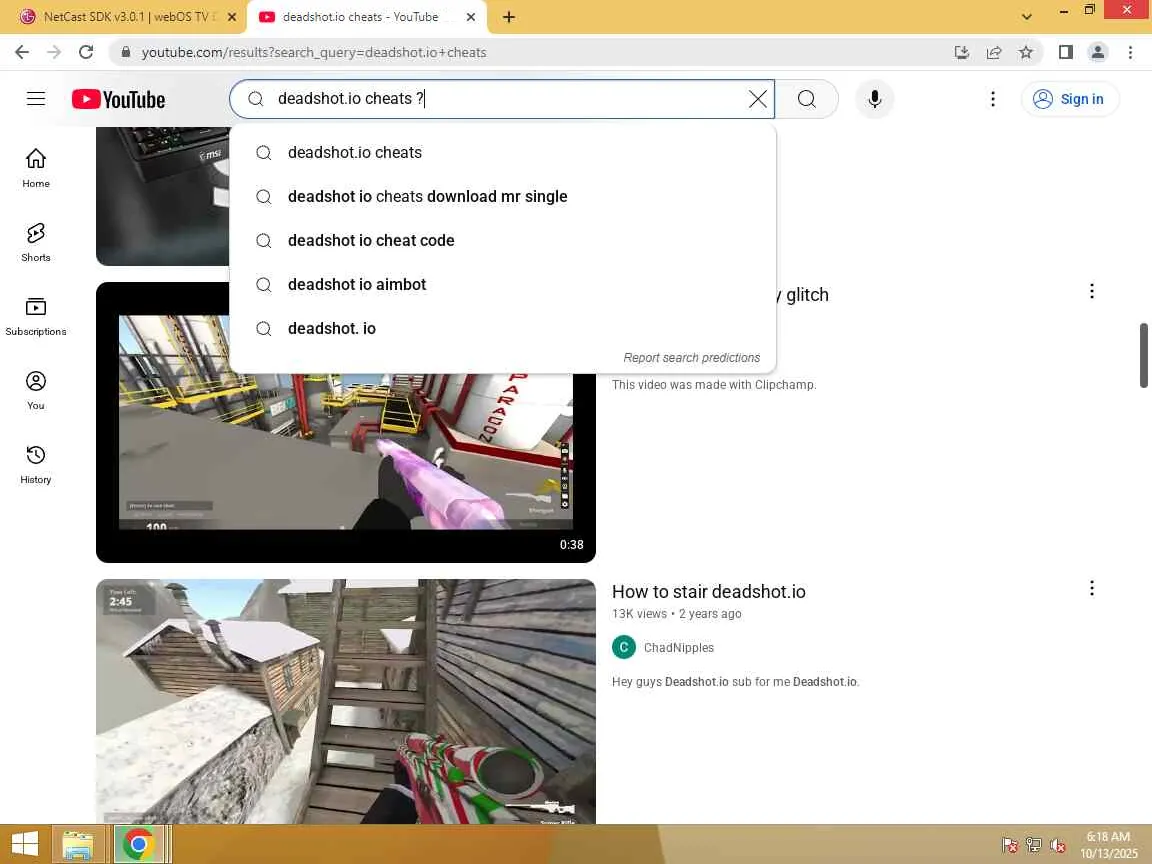Viewport: 1152px width, 864px height.
Task: Open the keyboard video thumbnail at top
Action: tap(162, 195)
